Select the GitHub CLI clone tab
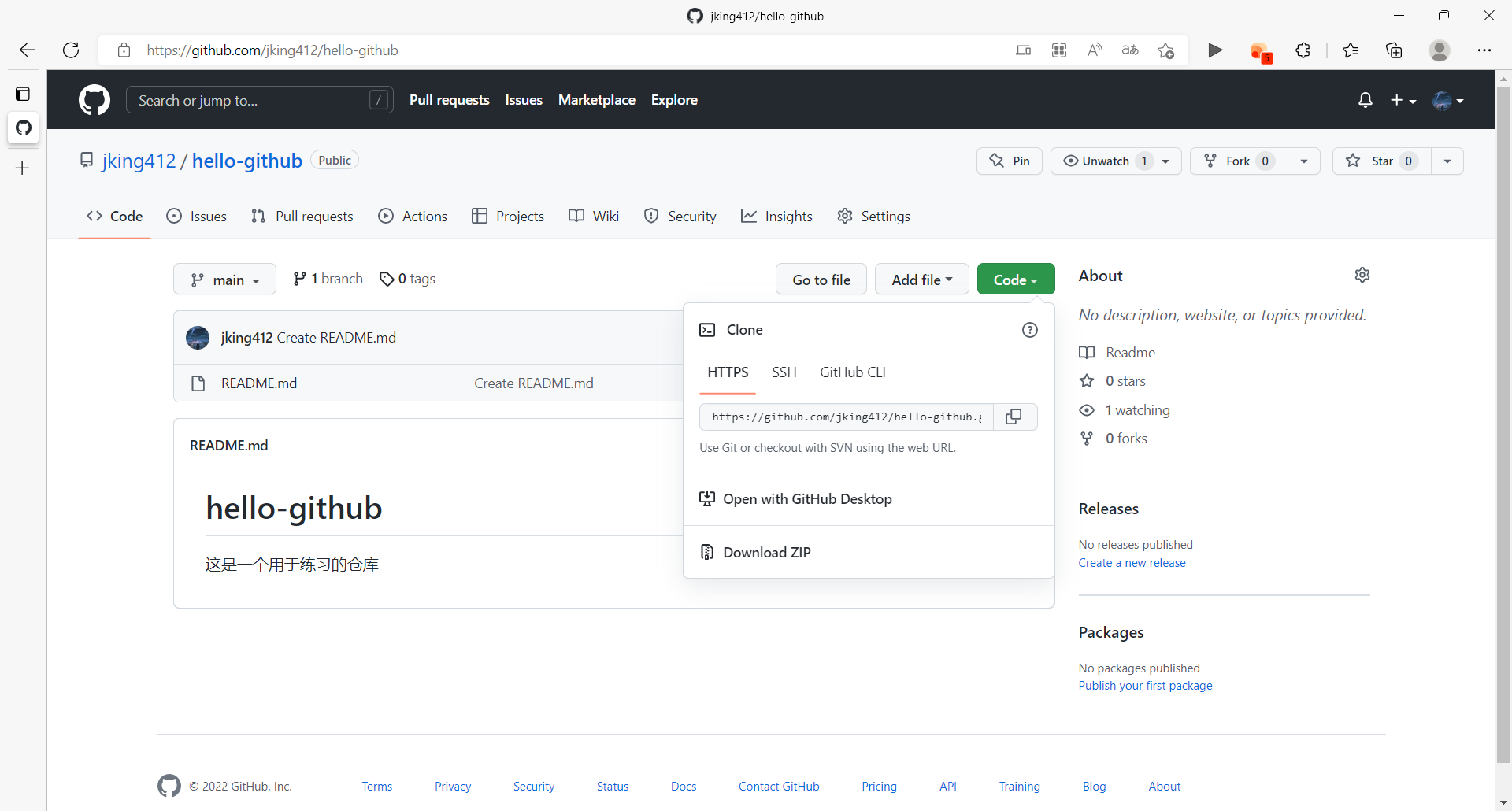1512x811 pixels. coord(853,372)
